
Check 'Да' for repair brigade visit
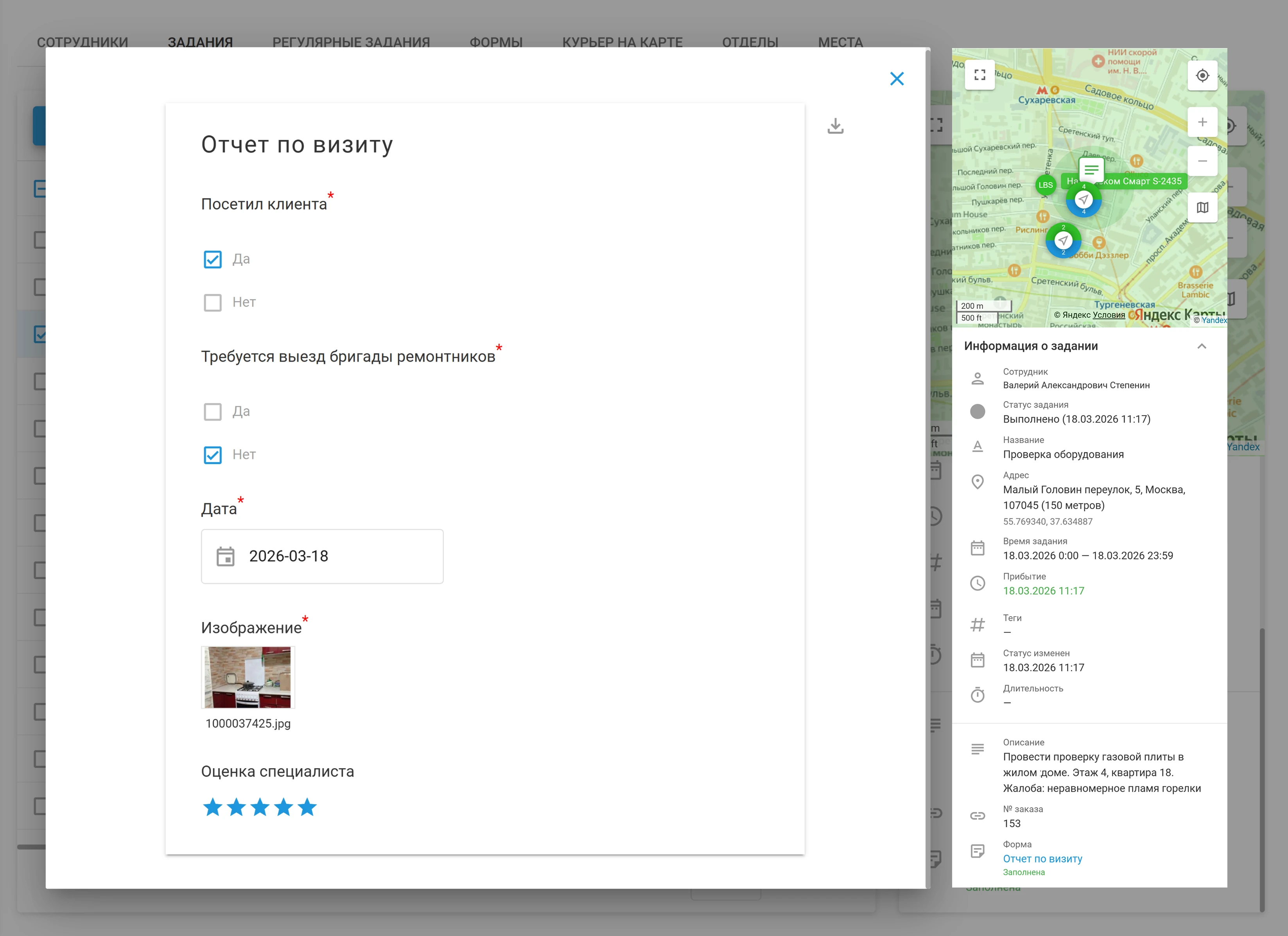tap(213, 412)
